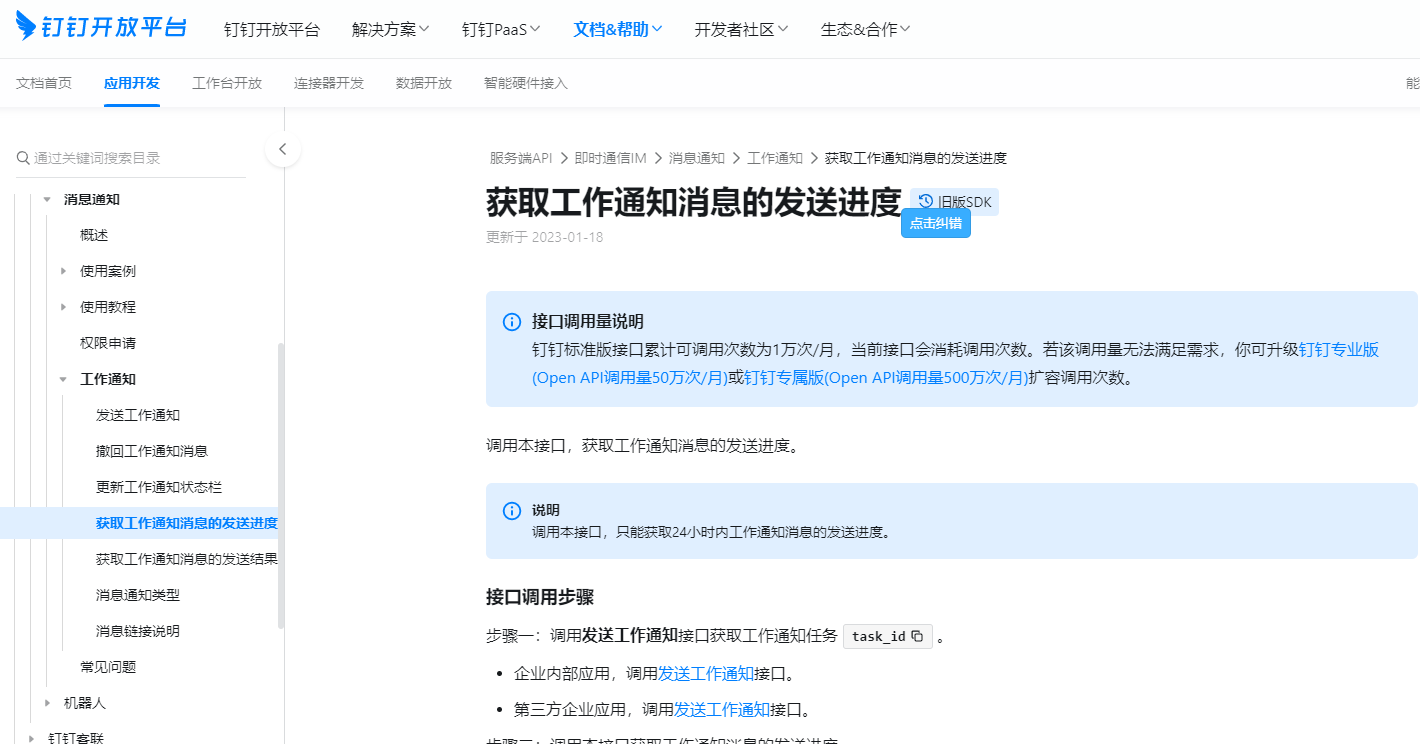The width and height of the screenshot is (1420, 744).
Task: Switch to the 应用开发 tab
Action: click(132, 83)
